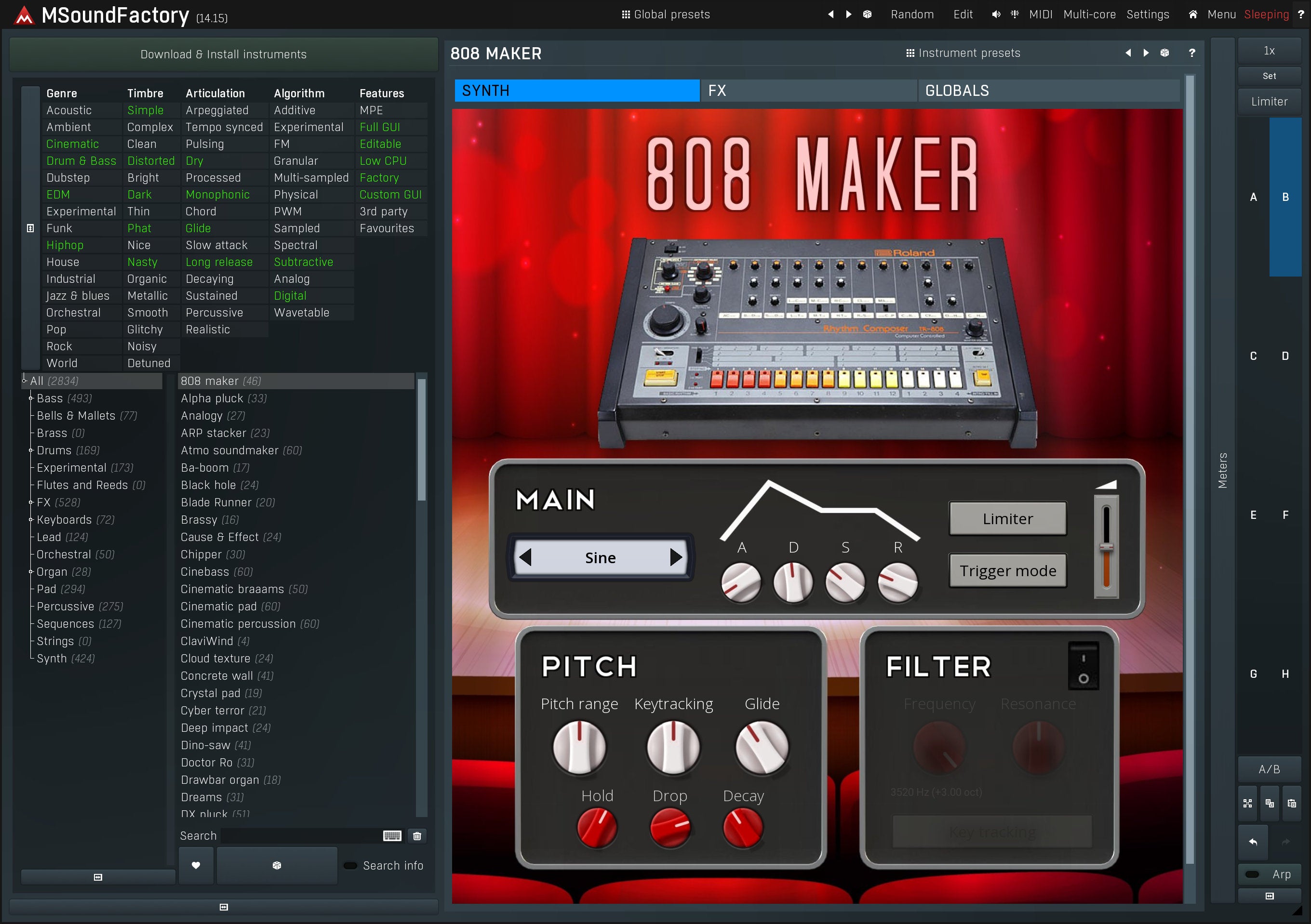Open the on-screen keyboard icon in search
Screen dimensions: 1311x924
(x=392, y=836)
